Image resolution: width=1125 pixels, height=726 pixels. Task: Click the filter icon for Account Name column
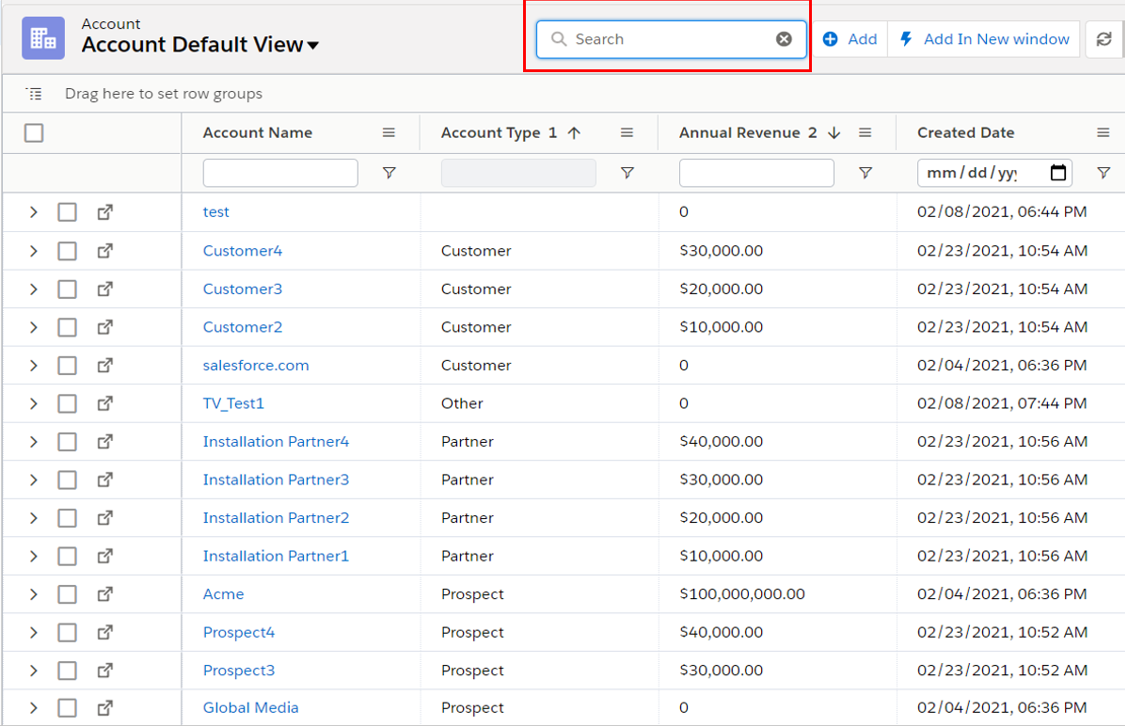tap(389, 173)
